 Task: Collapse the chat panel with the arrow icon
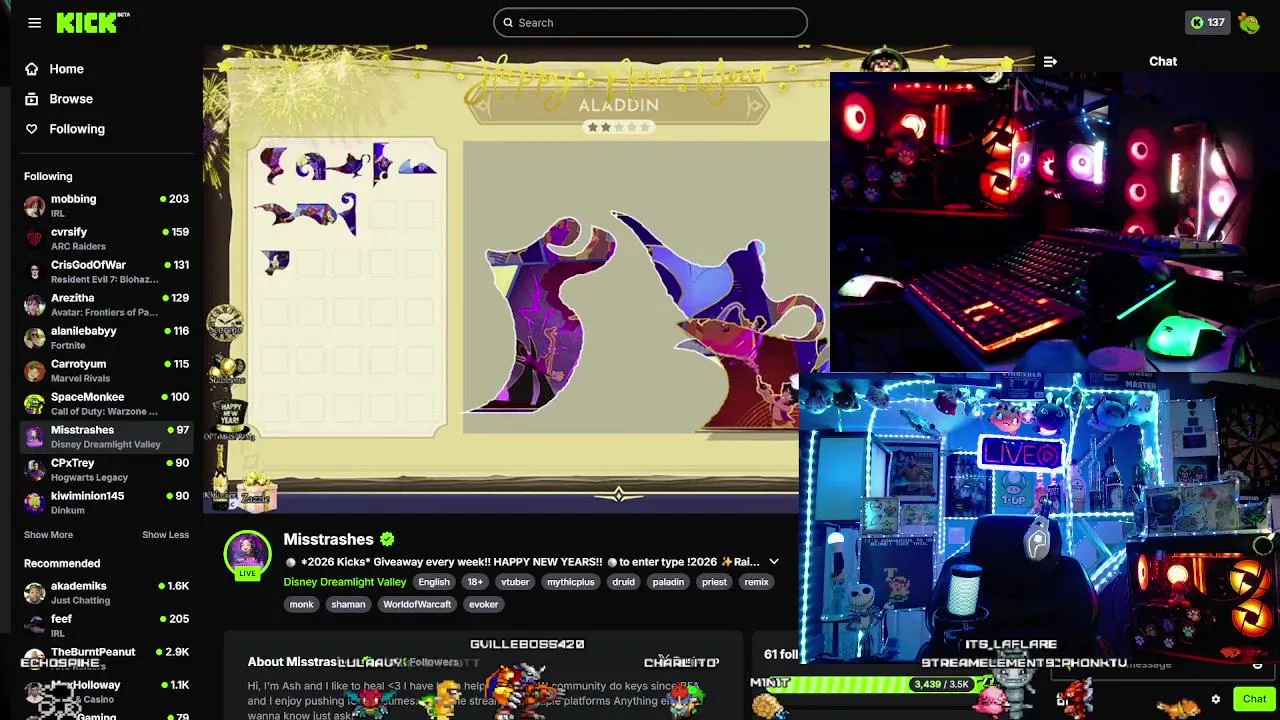click(x=1050, y=61)
